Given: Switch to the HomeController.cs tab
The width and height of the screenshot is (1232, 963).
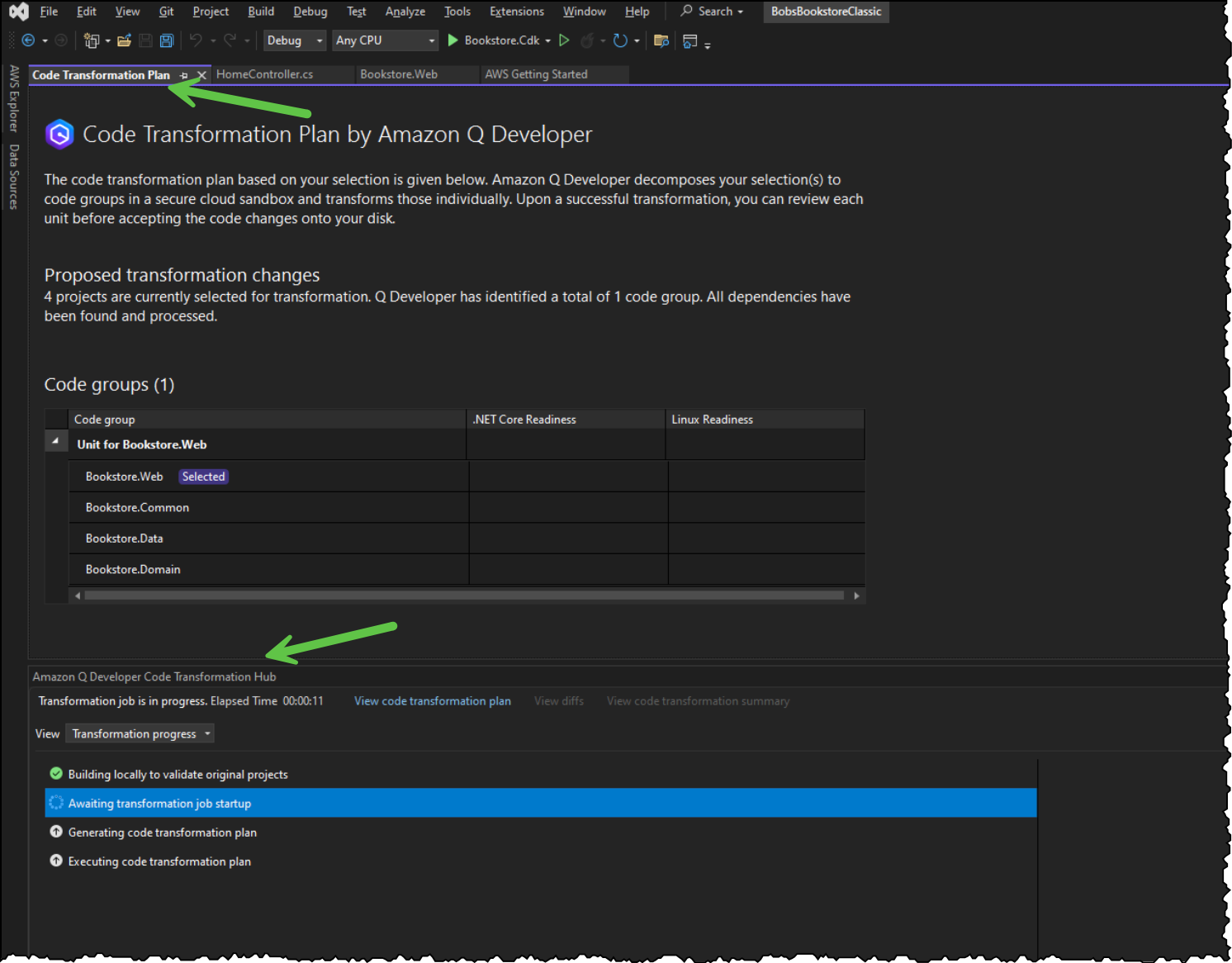Looking at the screenshot, I should (x=264, y=74).
